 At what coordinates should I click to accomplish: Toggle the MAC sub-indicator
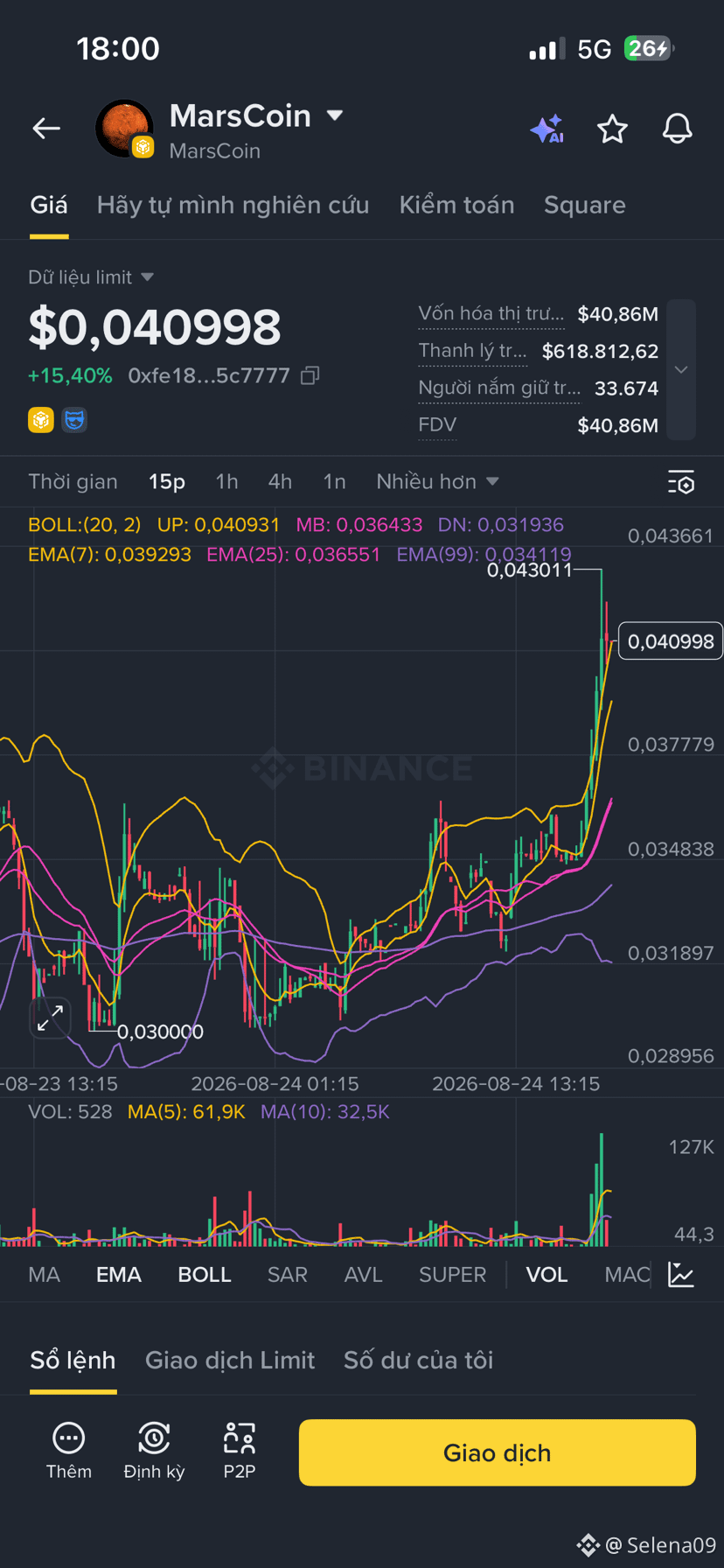pos(627,1274)
